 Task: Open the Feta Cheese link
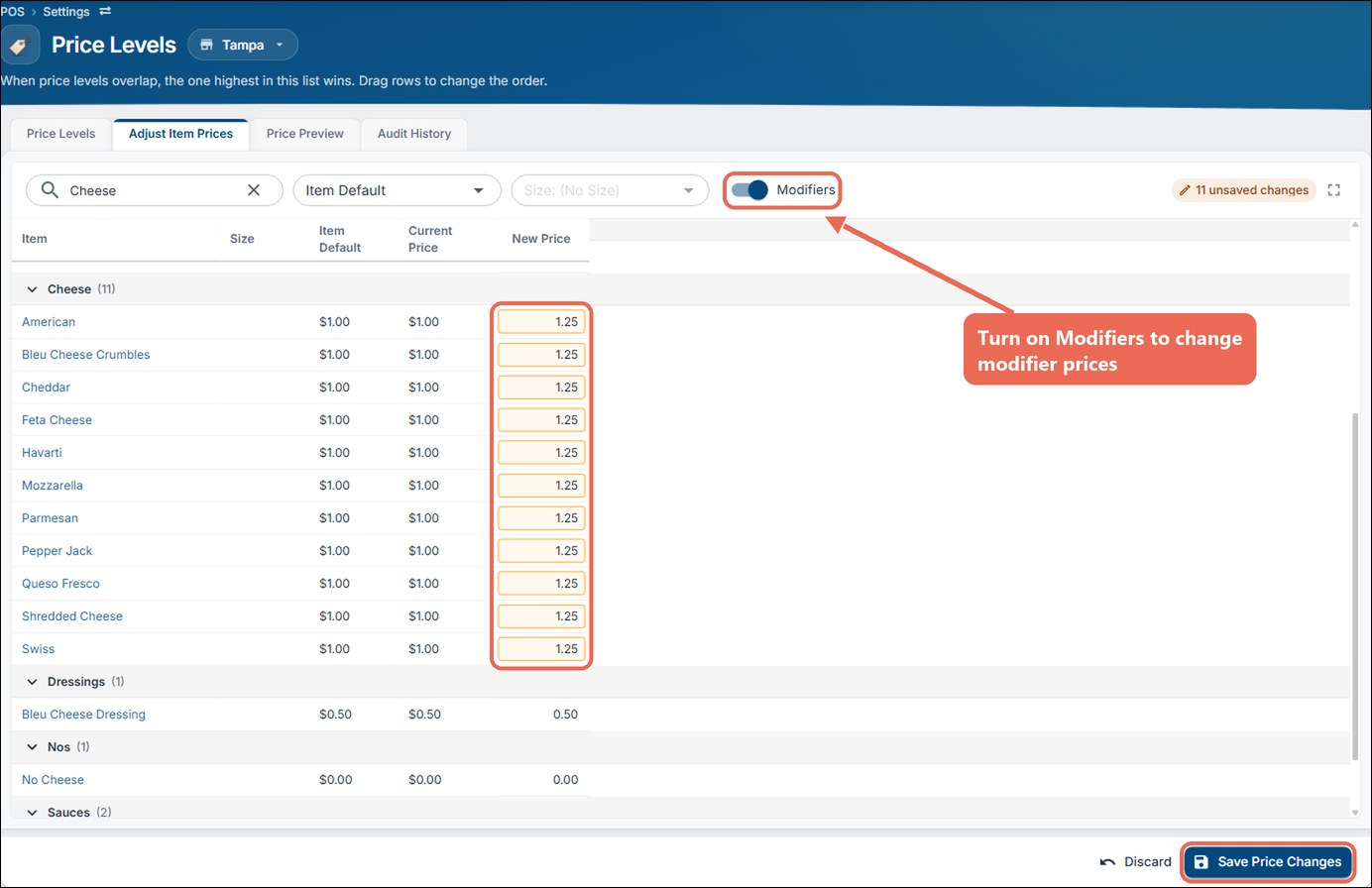57,420
